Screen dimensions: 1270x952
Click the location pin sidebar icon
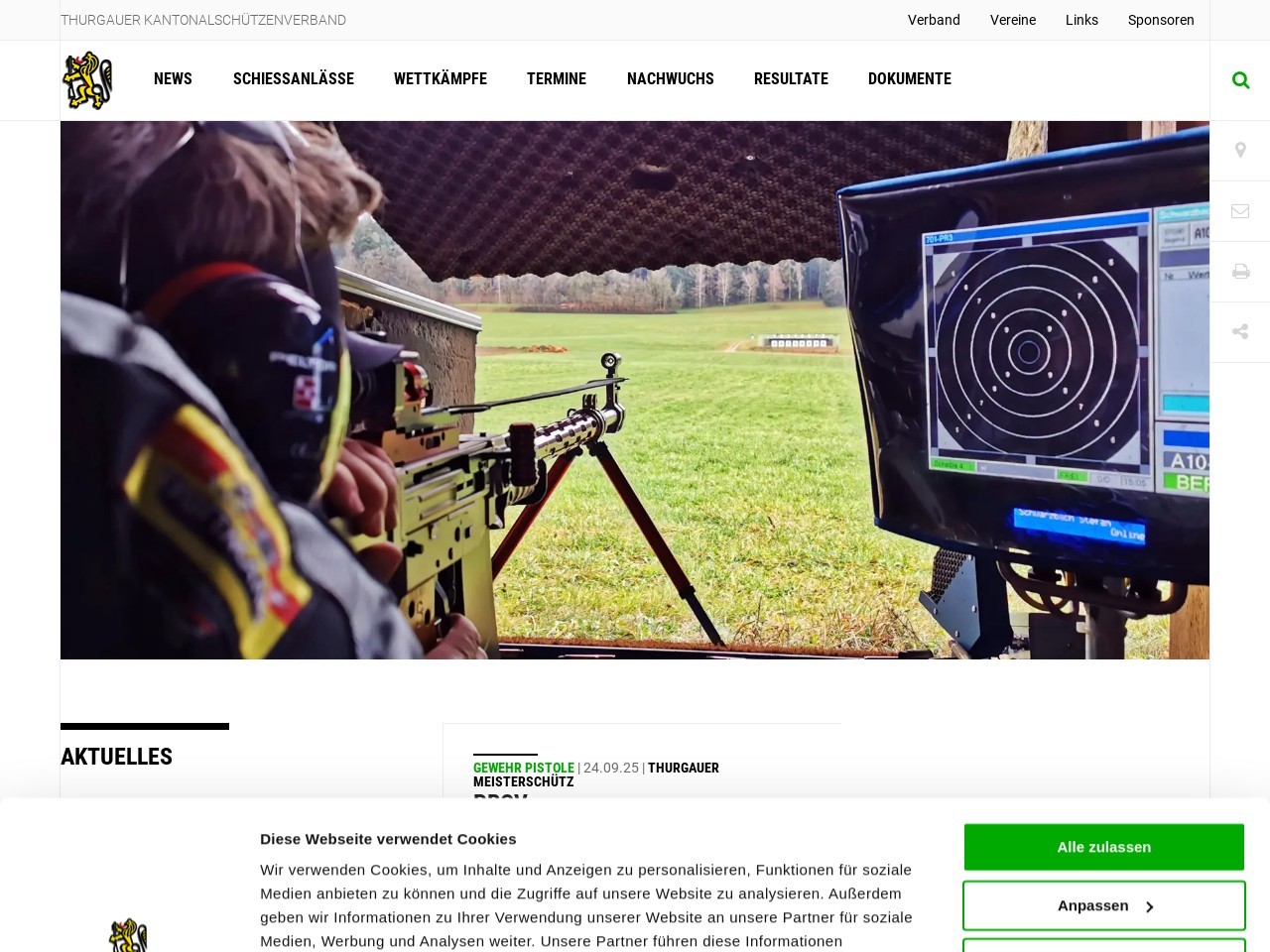1240,151
